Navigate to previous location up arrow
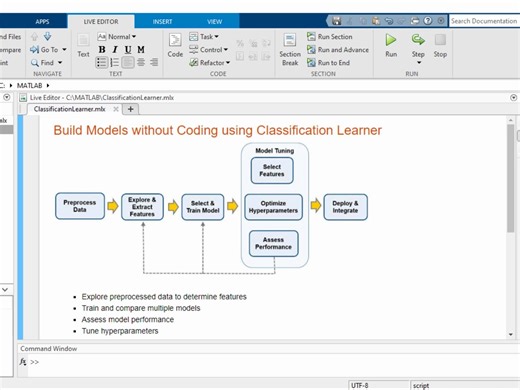520x390 pixels. (34, 37)
